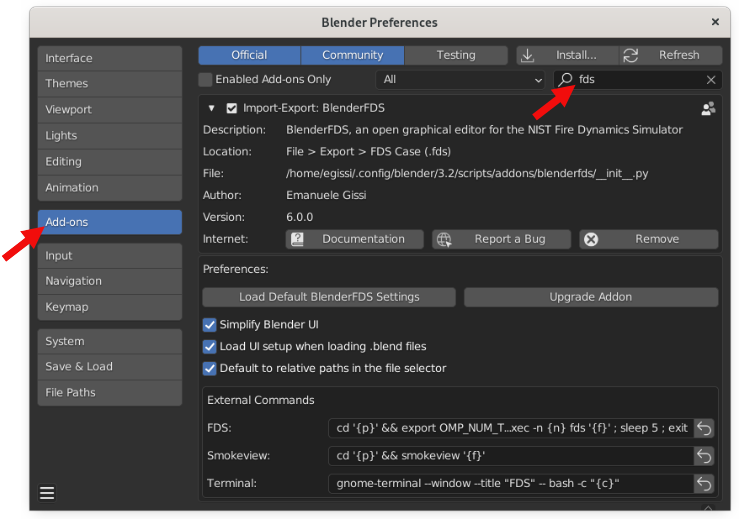Image resolution: width=740 pixels, height=520 pixels.
Task: Click the Refresh button
Action: (671, 55)
